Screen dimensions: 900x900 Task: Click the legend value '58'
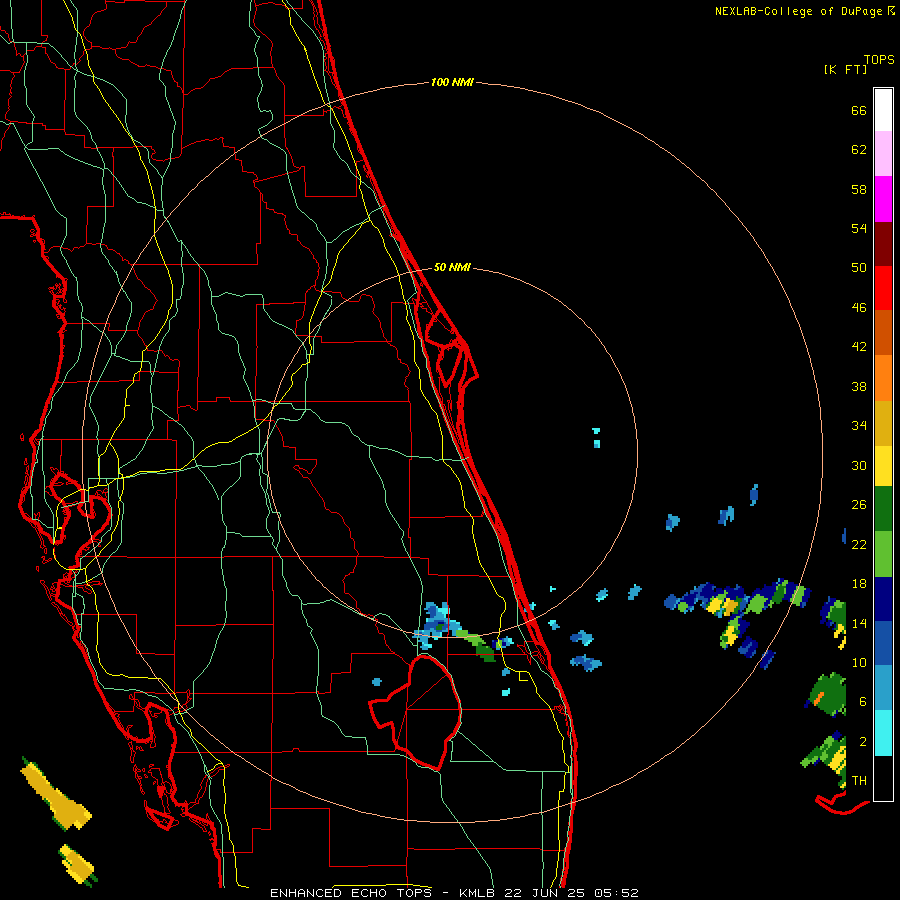pyautogui.click(x=859, y=189)
